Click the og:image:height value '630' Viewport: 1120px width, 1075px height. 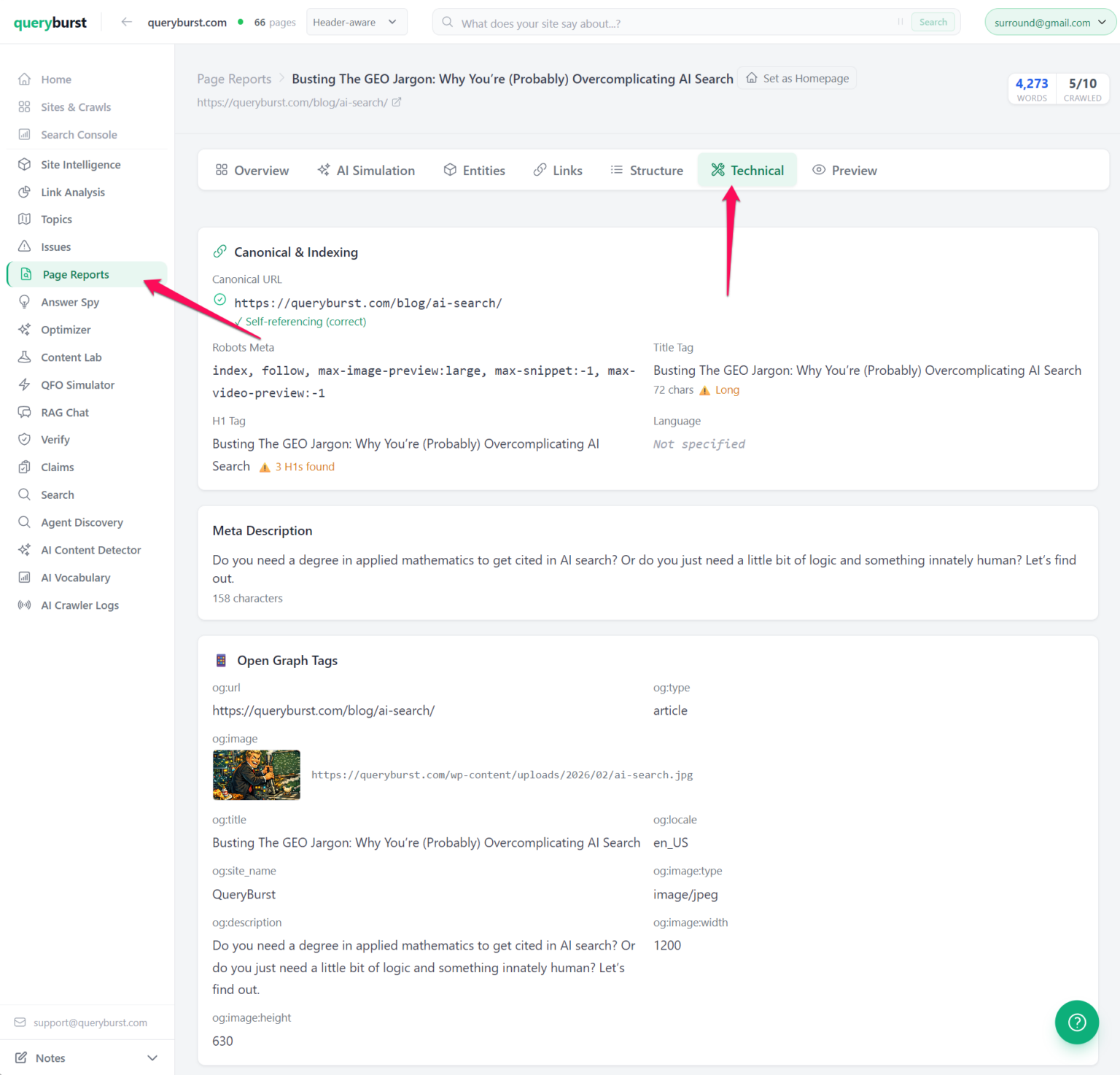tap(222, 1041)
